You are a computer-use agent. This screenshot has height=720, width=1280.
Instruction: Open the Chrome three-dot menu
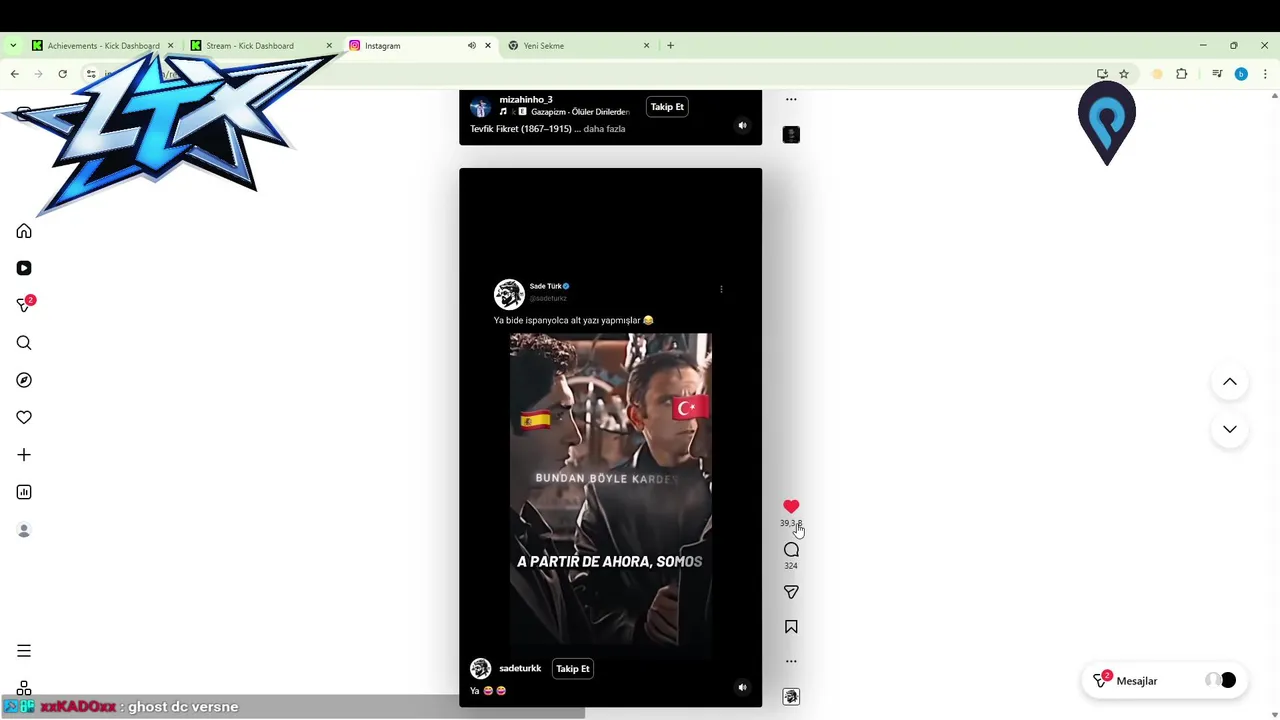pos(1265,74)
